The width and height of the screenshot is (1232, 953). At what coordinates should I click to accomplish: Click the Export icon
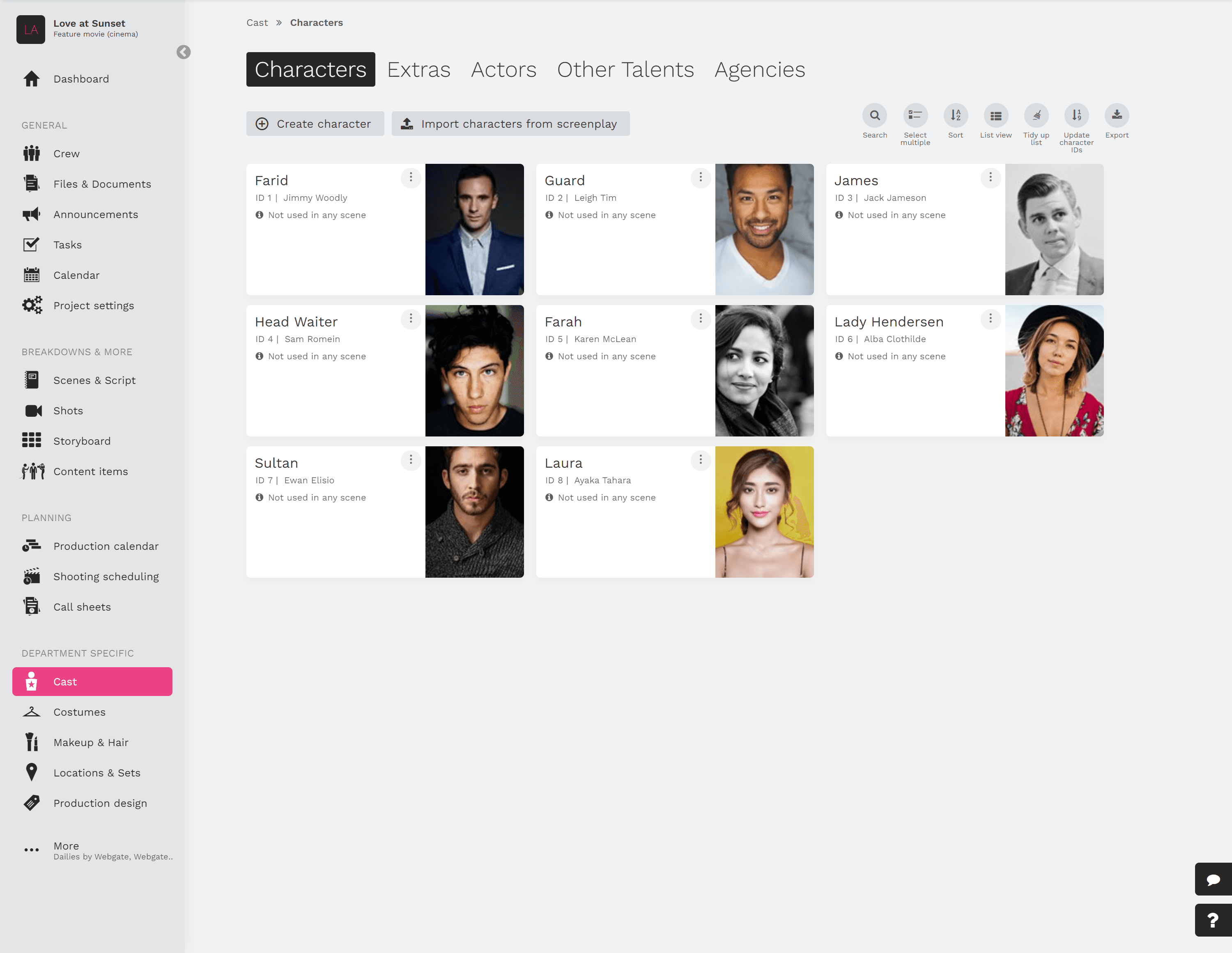click(1116, 116)
